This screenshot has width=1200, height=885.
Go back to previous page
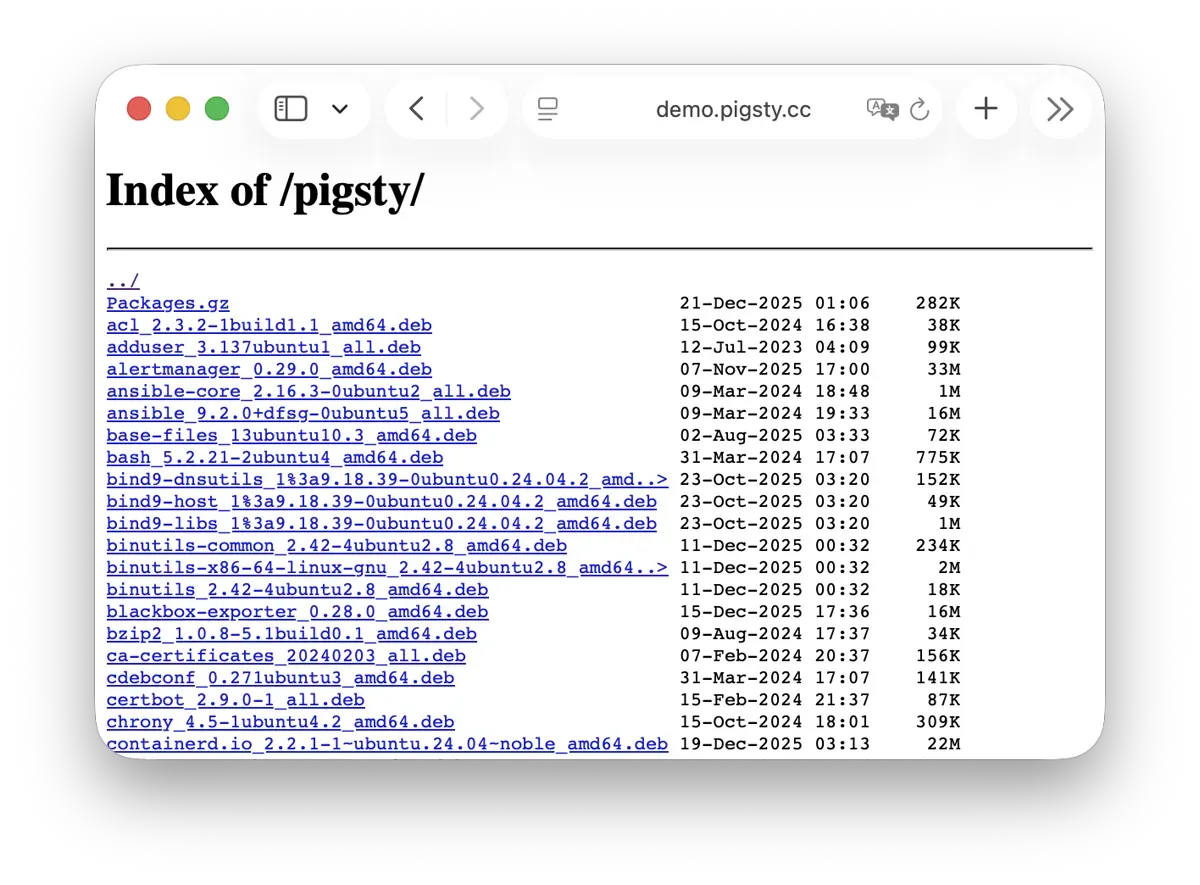pyautogui.click(x=417, y=109)
